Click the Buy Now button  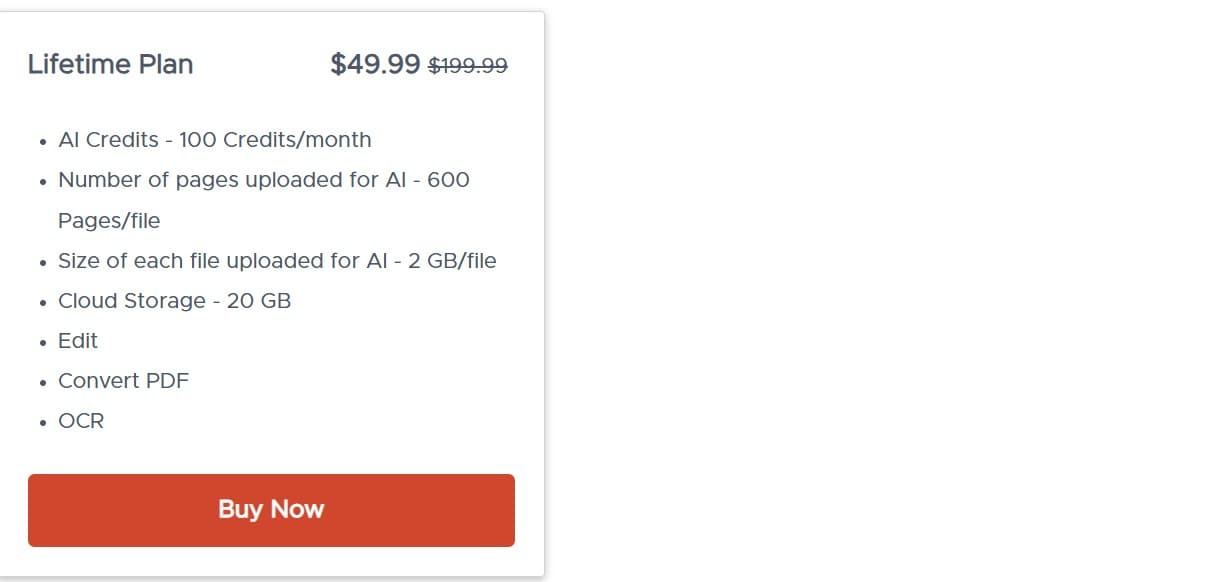[x=271, y=509]
